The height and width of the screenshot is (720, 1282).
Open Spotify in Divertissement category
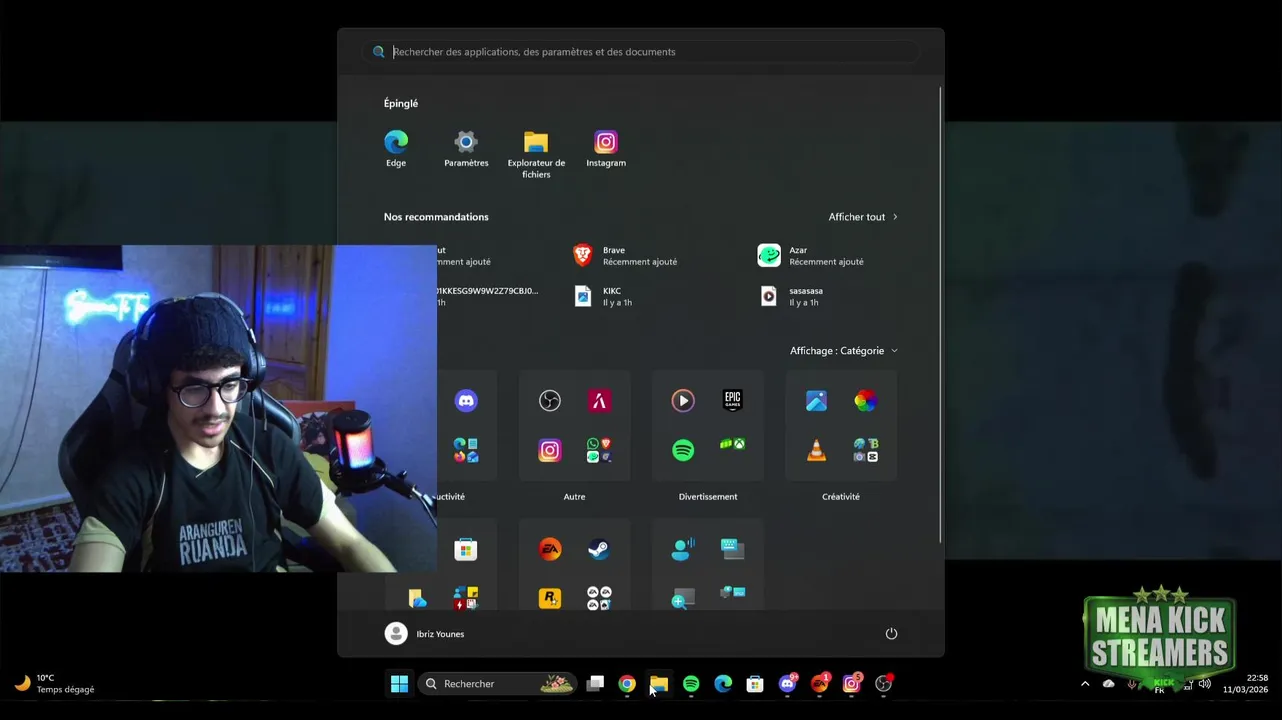coord(683,450)
